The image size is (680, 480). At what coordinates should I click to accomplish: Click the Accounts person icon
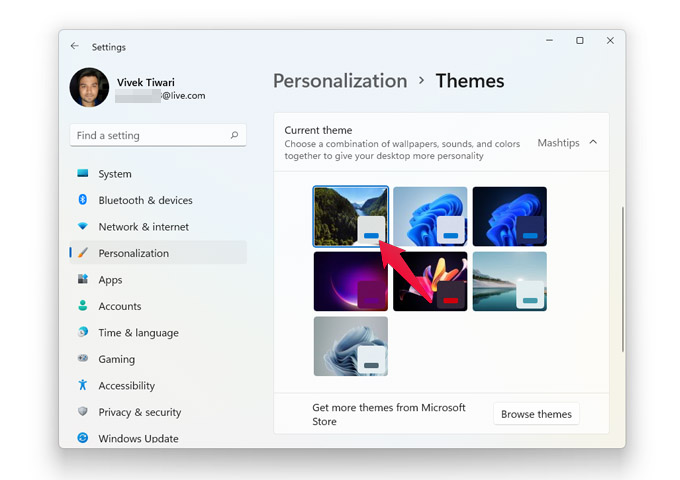pos(82,306)
